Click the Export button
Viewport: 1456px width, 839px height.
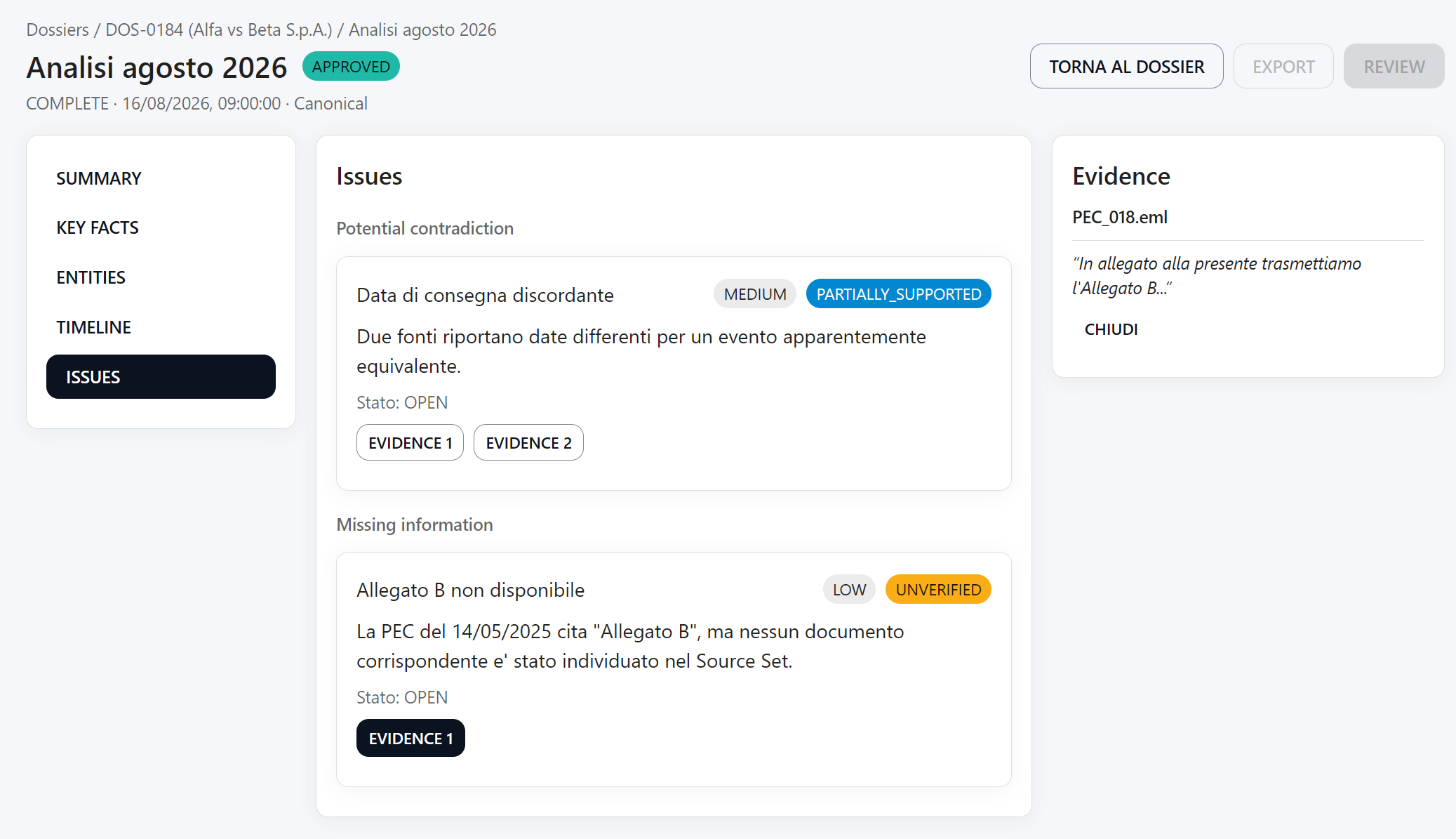(x=1283, y=67)
